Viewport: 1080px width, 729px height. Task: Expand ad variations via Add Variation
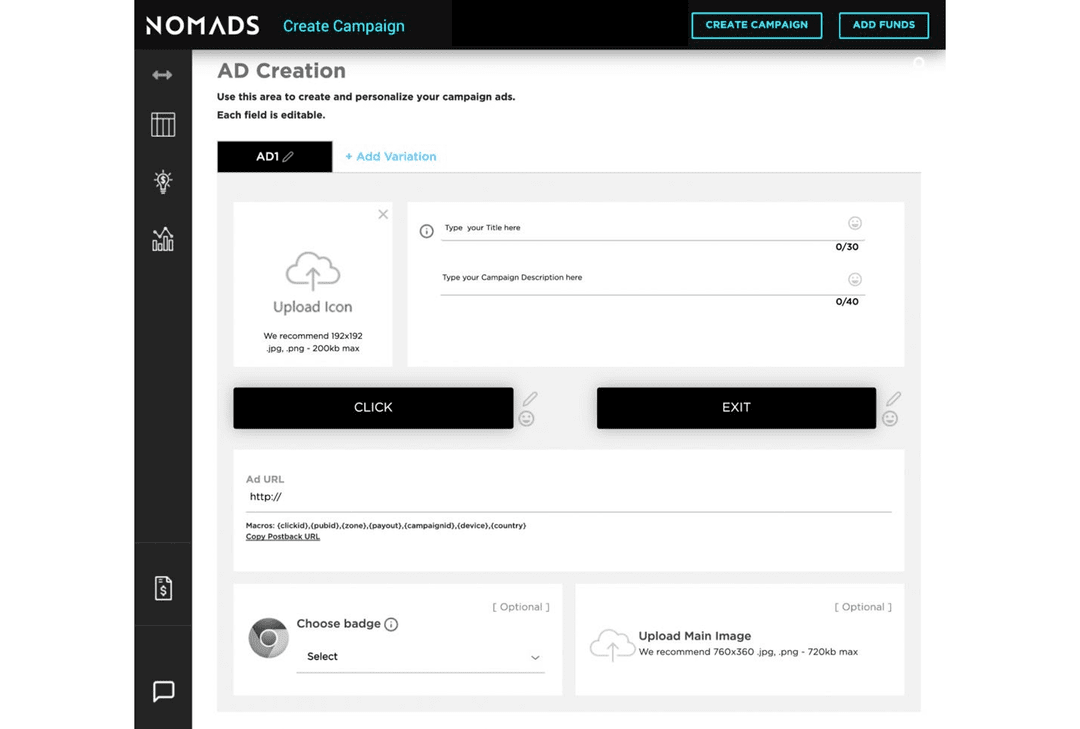point(390,156)
